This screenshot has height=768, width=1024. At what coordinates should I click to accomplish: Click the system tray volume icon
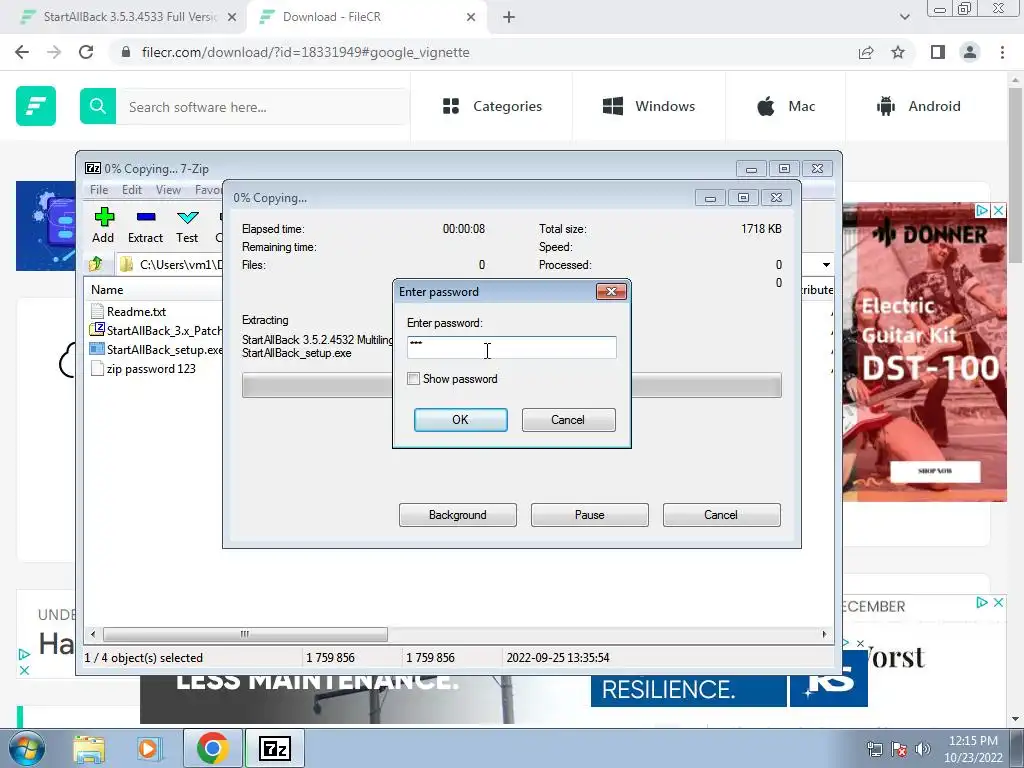[922, 749]
